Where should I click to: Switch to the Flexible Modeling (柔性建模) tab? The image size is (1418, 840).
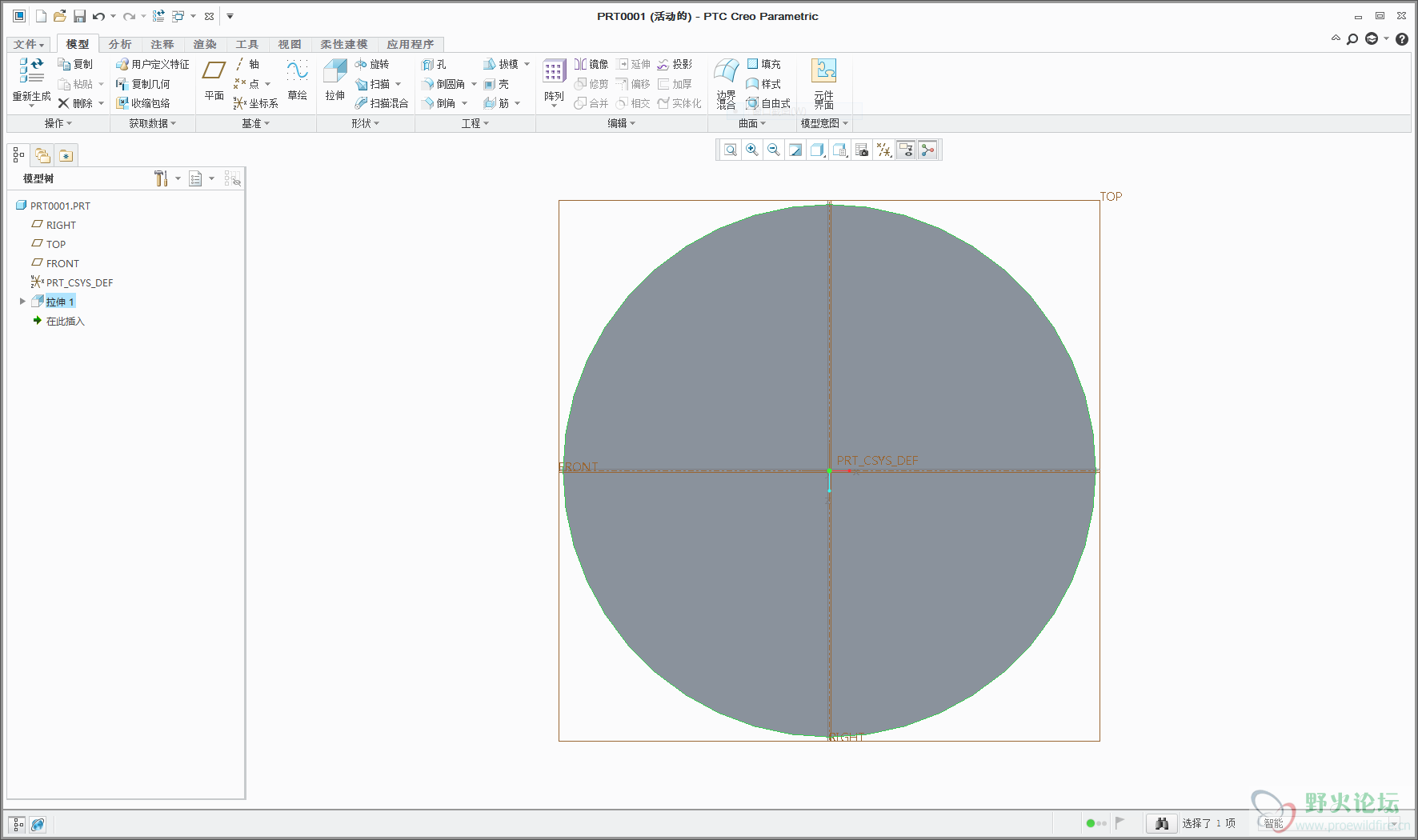click(x=344, y=44)
